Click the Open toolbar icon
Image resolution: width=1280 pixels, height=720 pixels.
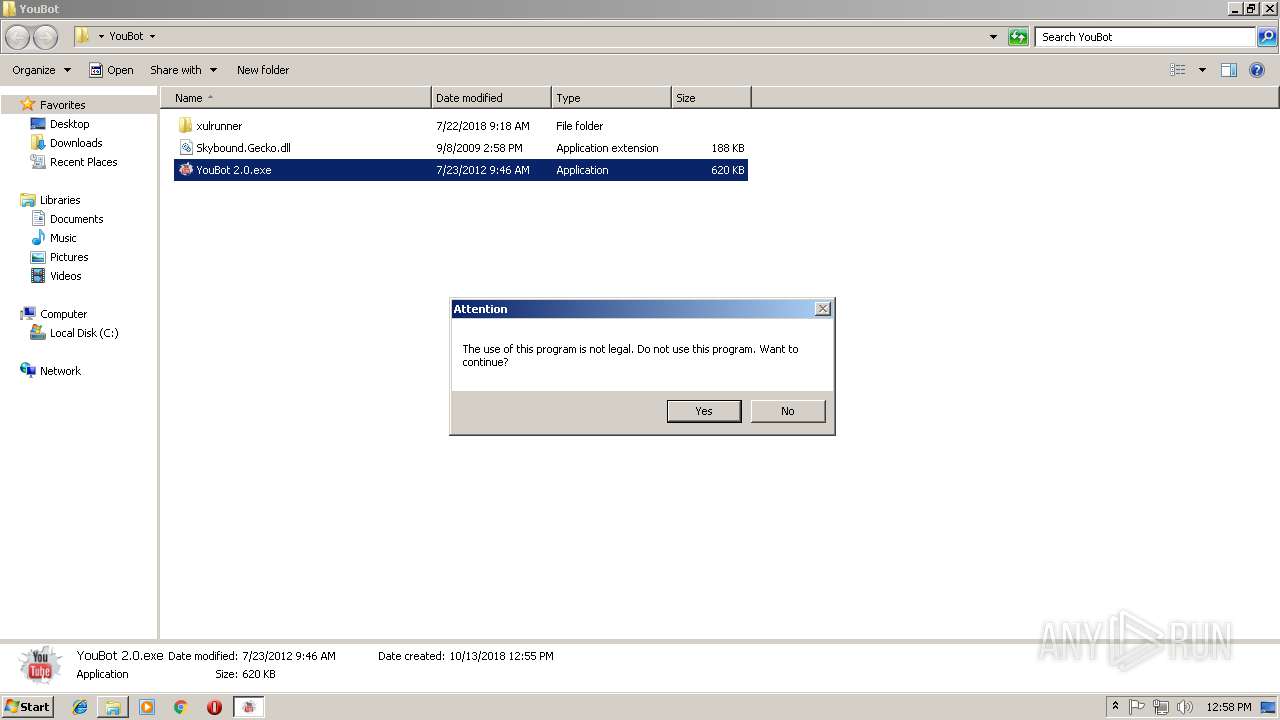coord(96,70)
